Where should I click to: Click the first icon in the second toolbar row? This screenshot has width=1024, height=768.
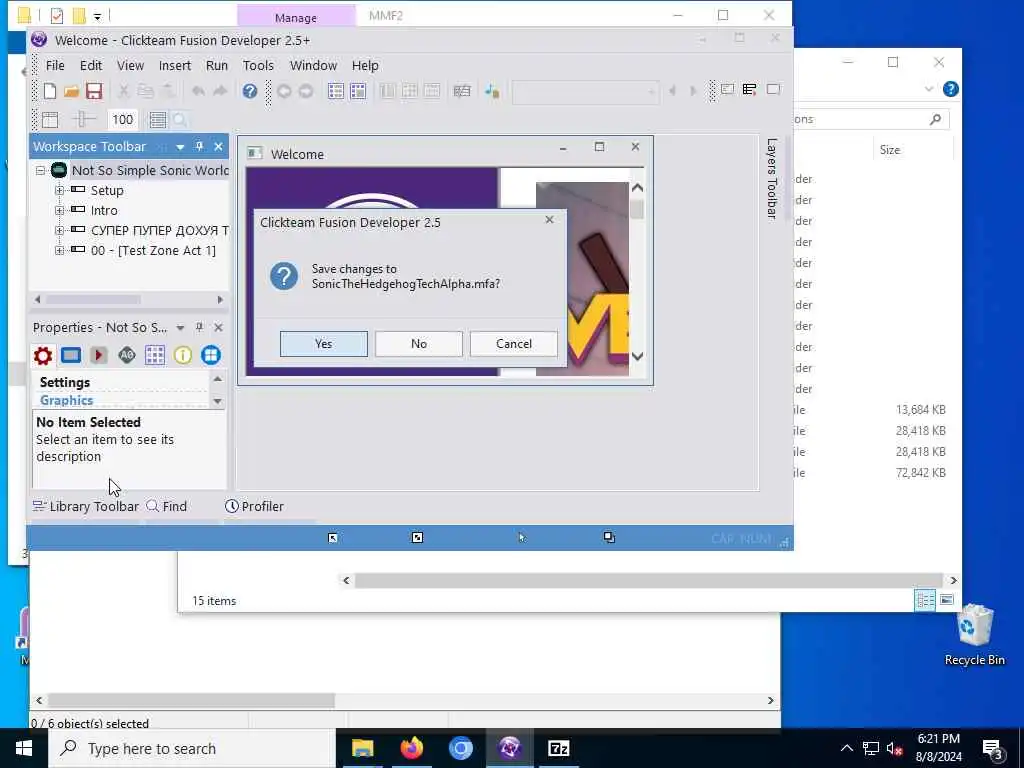[x=50, y=120]
